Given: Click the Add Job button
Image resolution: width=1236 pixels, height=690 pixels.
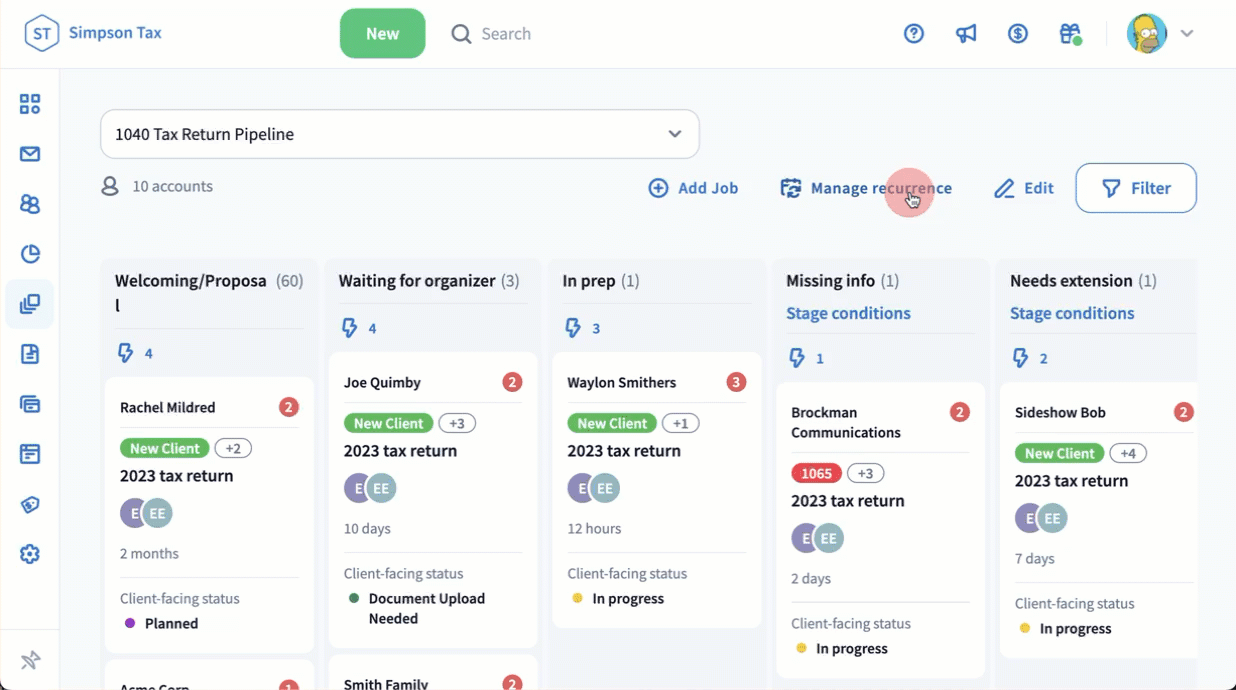Looking at the screenshot, I should (x=694, y=188).
